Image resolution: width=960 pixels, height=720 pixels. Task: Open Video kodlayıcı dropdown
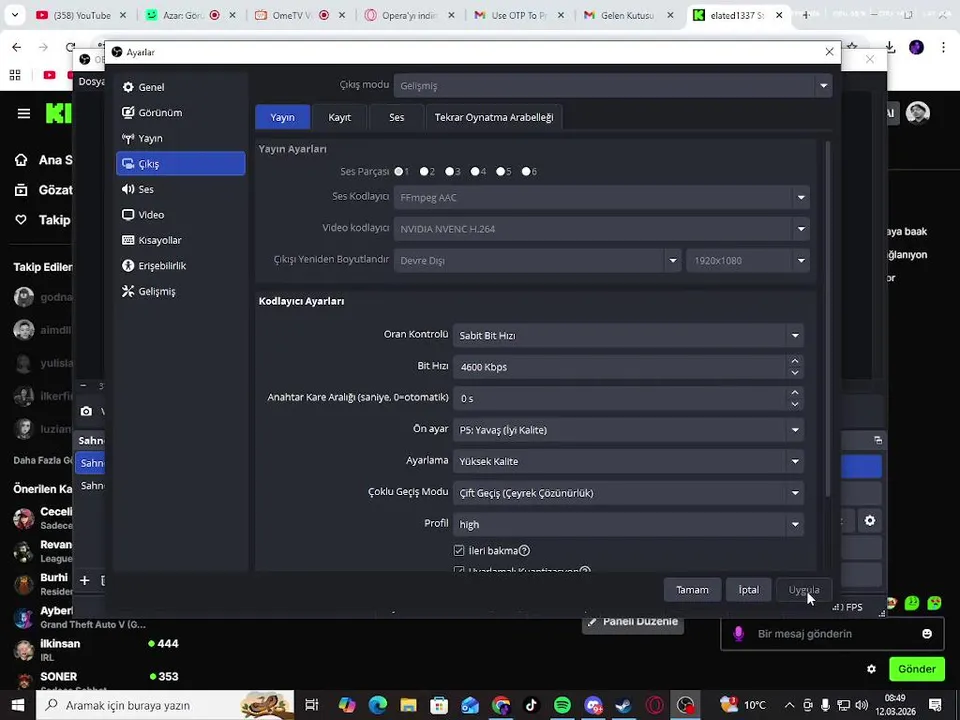(x=601, y=229)
